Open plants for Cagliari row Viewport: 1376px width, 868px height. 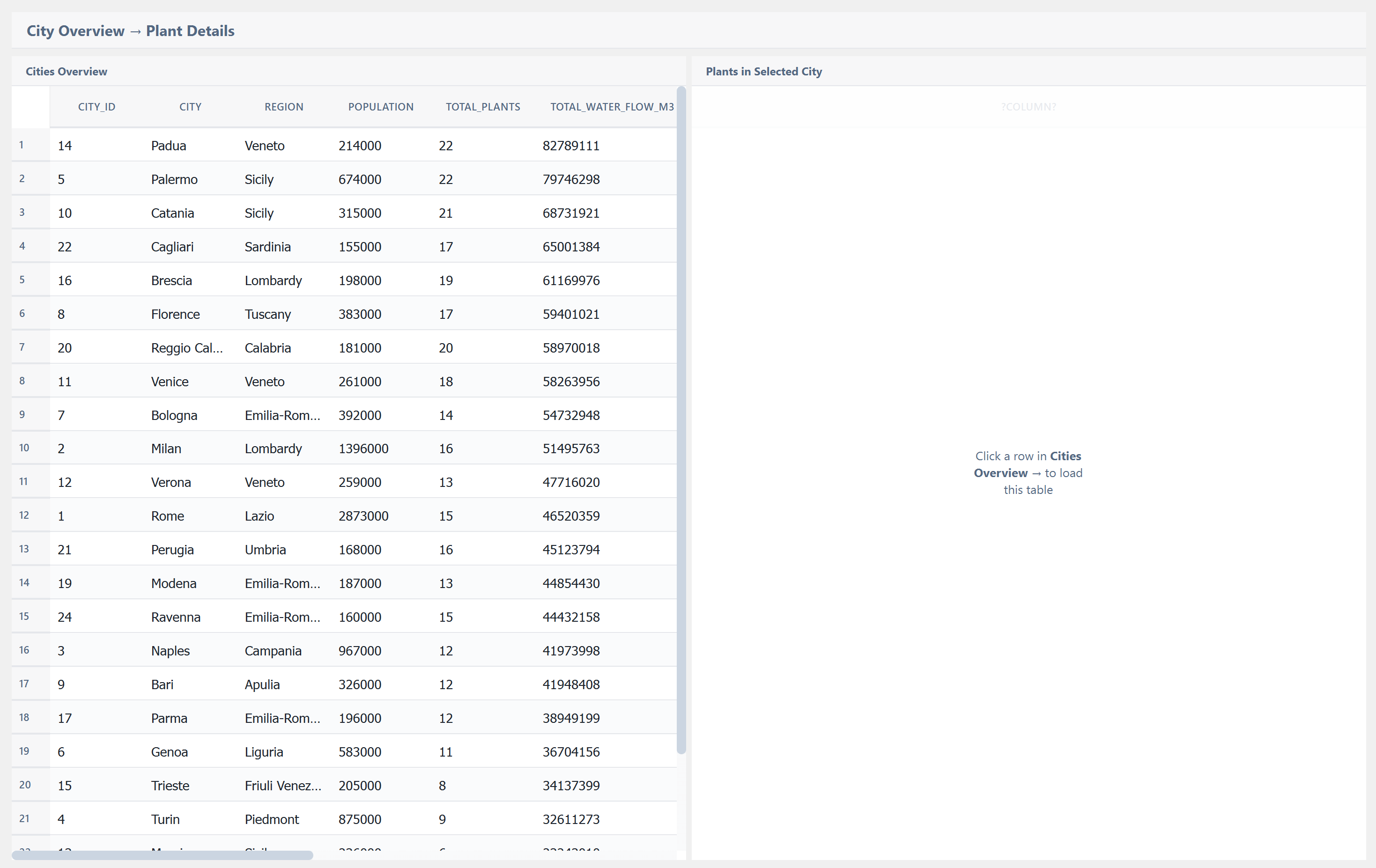click(x=172, y=247)
